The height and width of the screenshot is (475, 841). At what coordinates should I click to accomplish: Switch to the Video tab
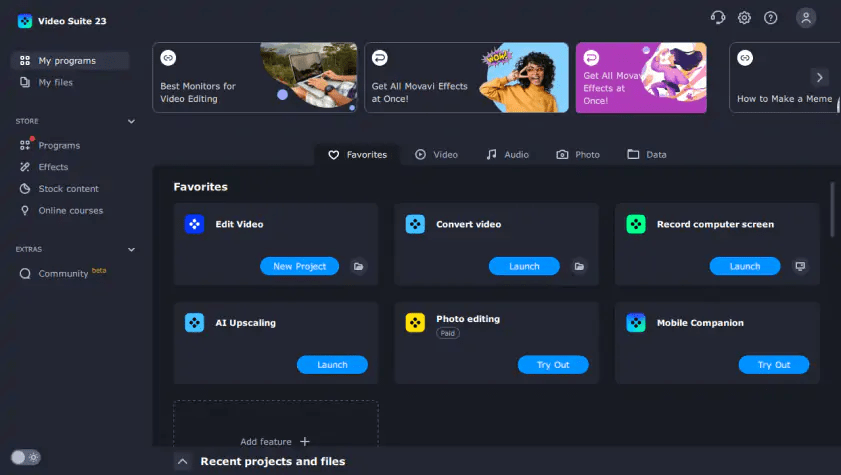click(x=437, y=154)
